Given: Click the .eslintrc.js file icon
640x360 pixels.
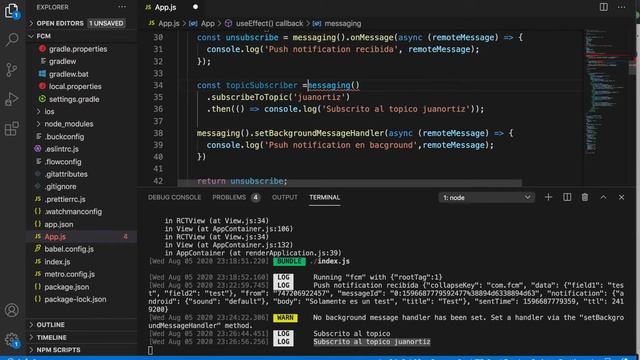Looking at the screenshot, I should tap(38, 149).
